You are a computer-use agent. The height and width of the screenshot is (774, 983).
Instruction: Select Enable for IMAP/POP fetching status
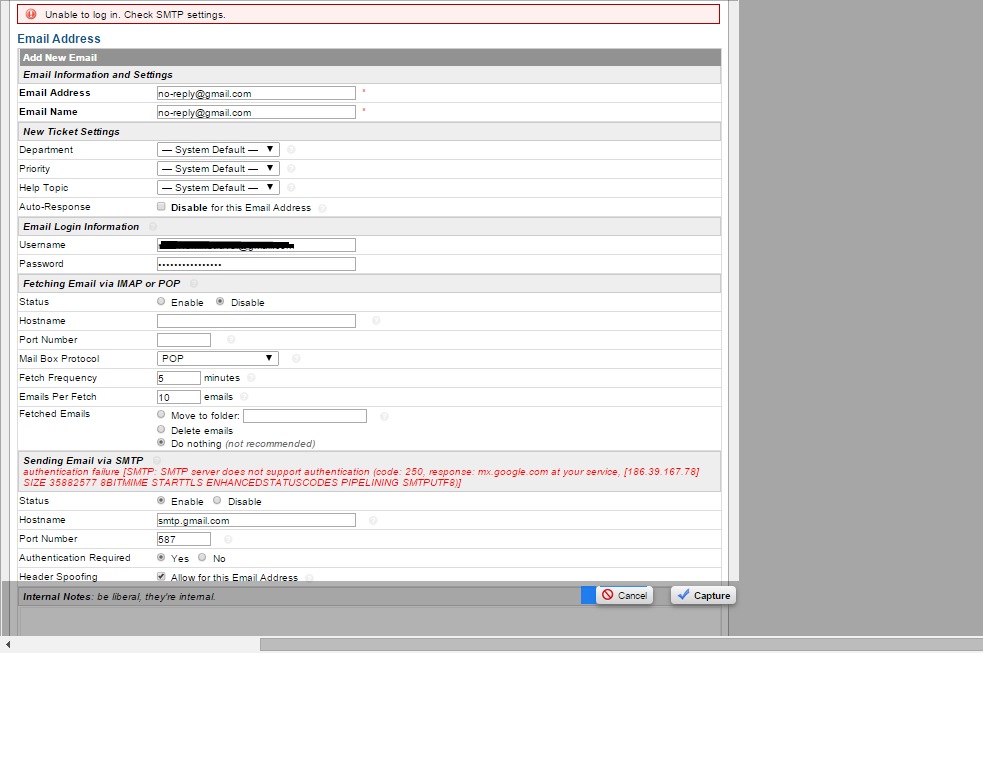(x=162, y=302)
